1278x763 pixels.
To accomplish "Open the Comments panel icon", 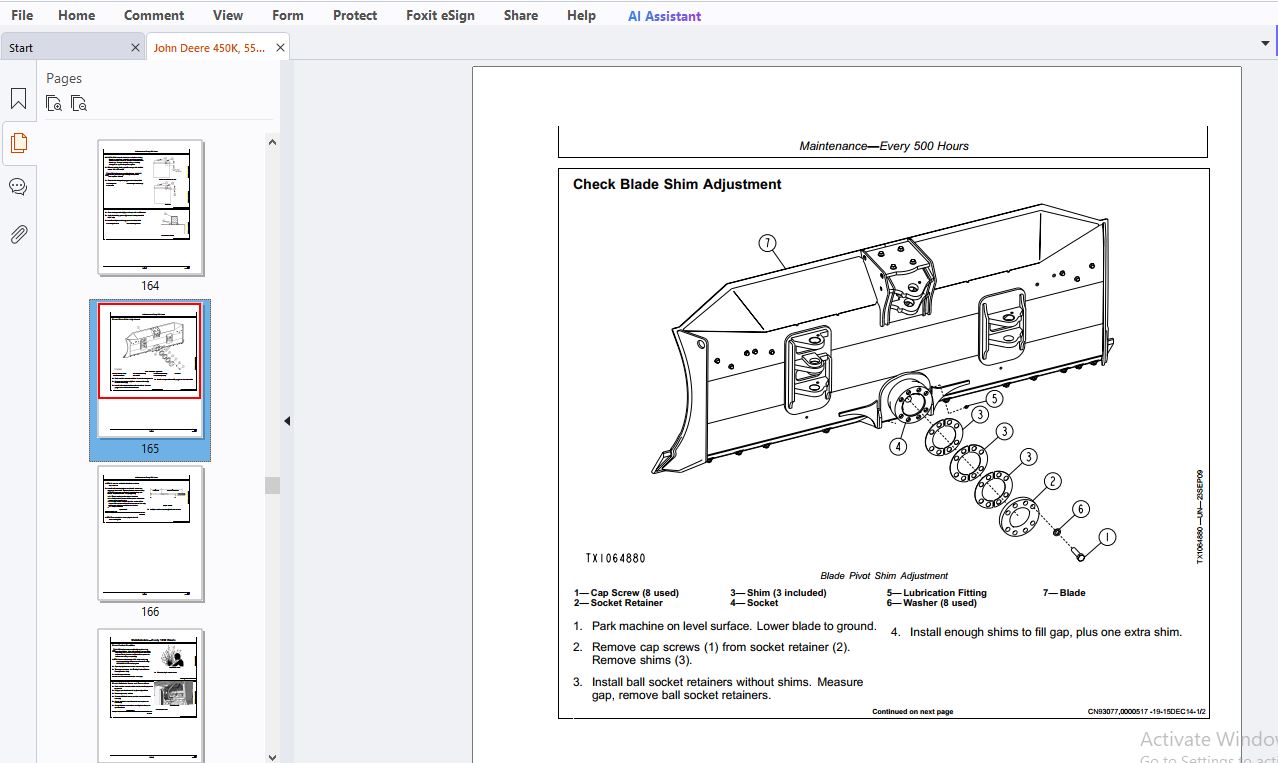I will click(x=18, y=187).
